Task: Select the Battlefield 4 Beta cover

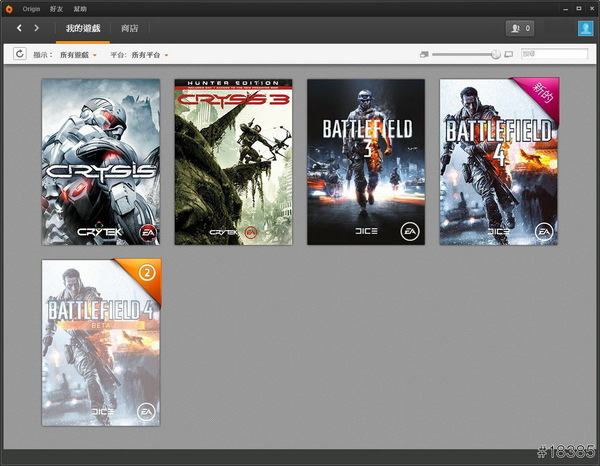Action: click(x=100, y=342)
